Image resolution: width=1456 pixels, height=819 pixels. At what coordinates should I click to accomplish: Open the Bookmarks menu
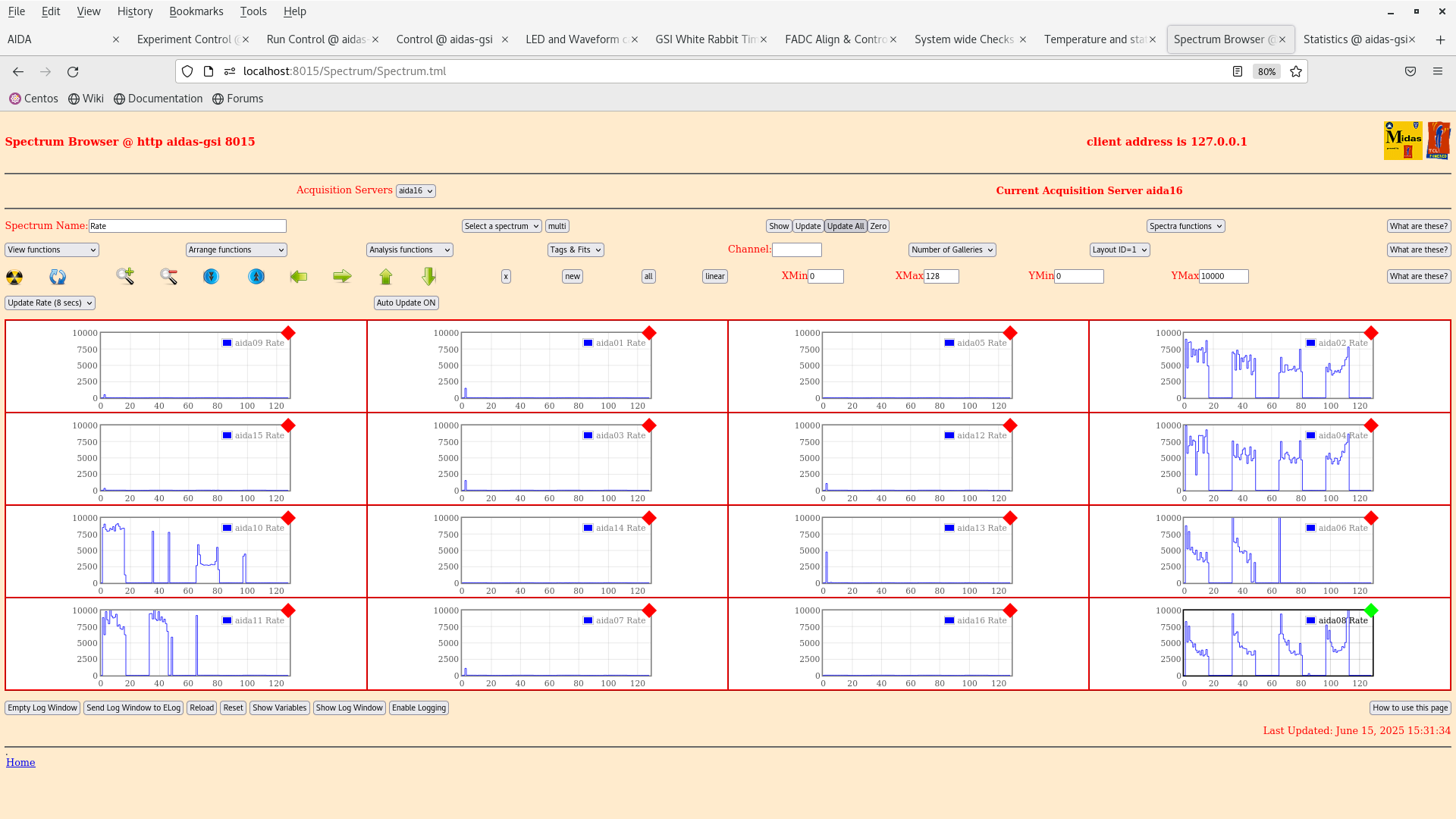click(196, 11)
